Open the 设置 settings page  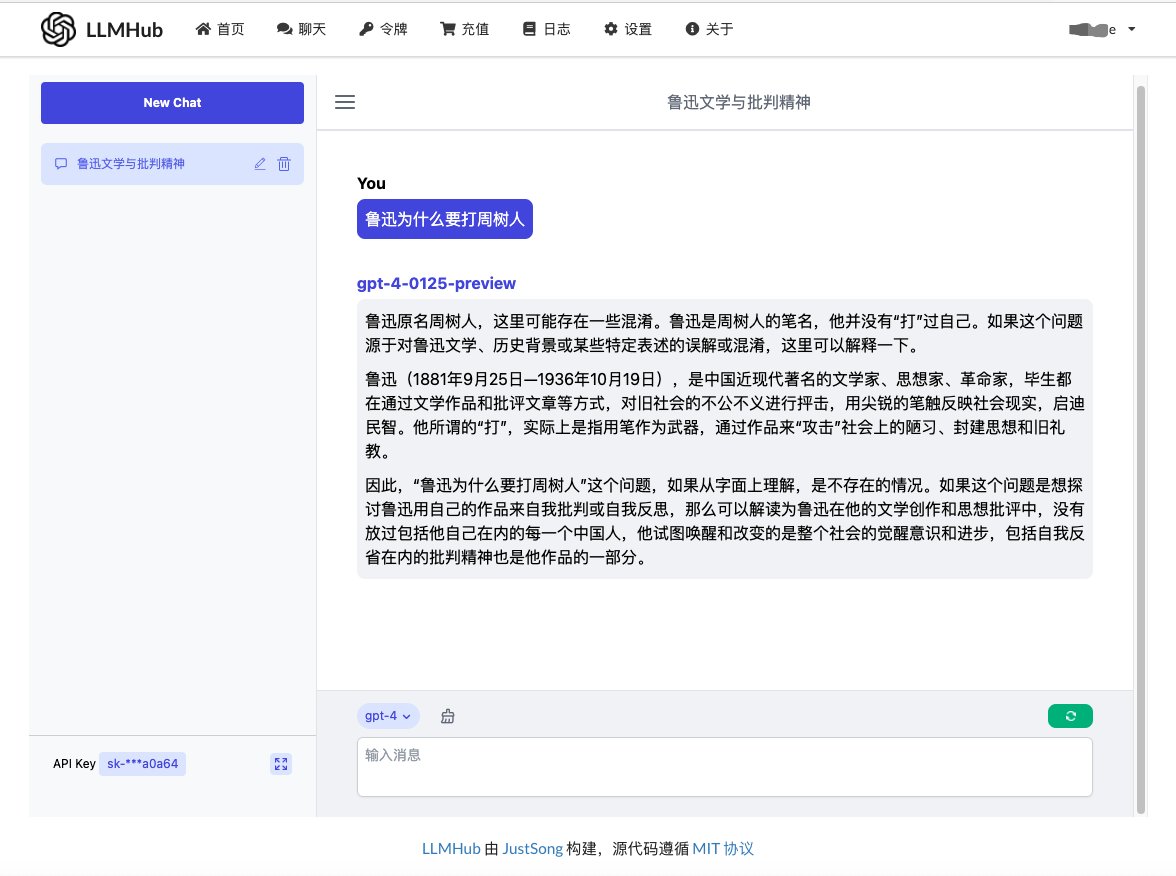628,29
